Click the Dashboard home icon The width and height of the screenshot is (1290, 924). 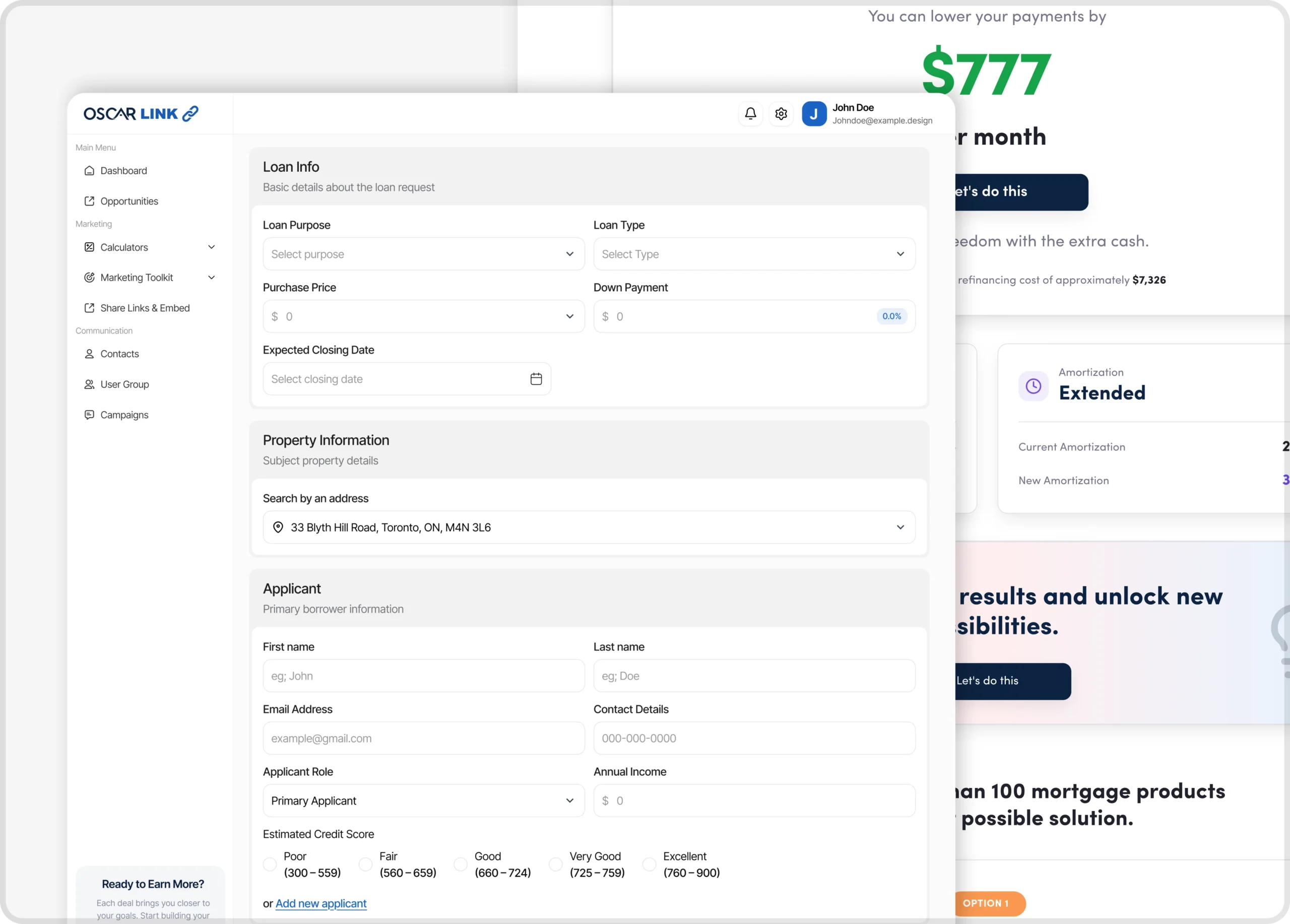pyautogui.click(x=89, y=171)
